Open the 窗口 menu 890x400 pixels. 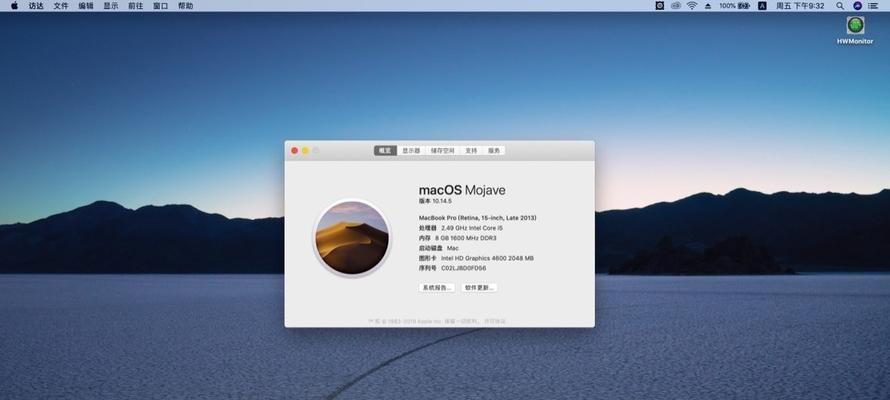point(161,6)
